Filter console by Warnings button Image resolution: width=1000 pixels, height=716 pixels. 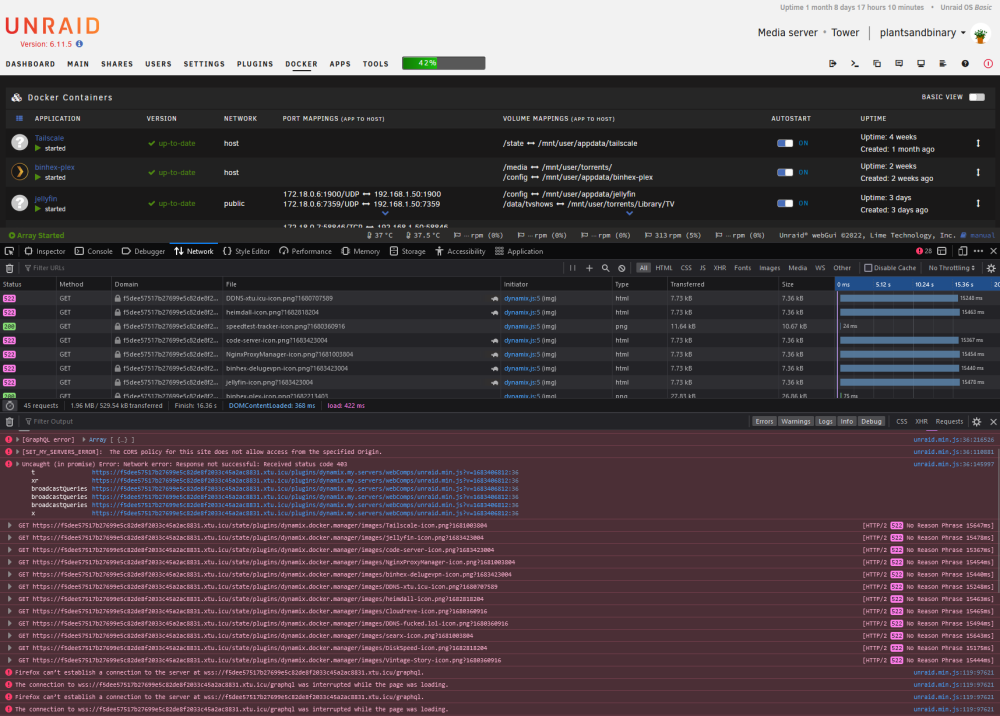click(795, 421)
